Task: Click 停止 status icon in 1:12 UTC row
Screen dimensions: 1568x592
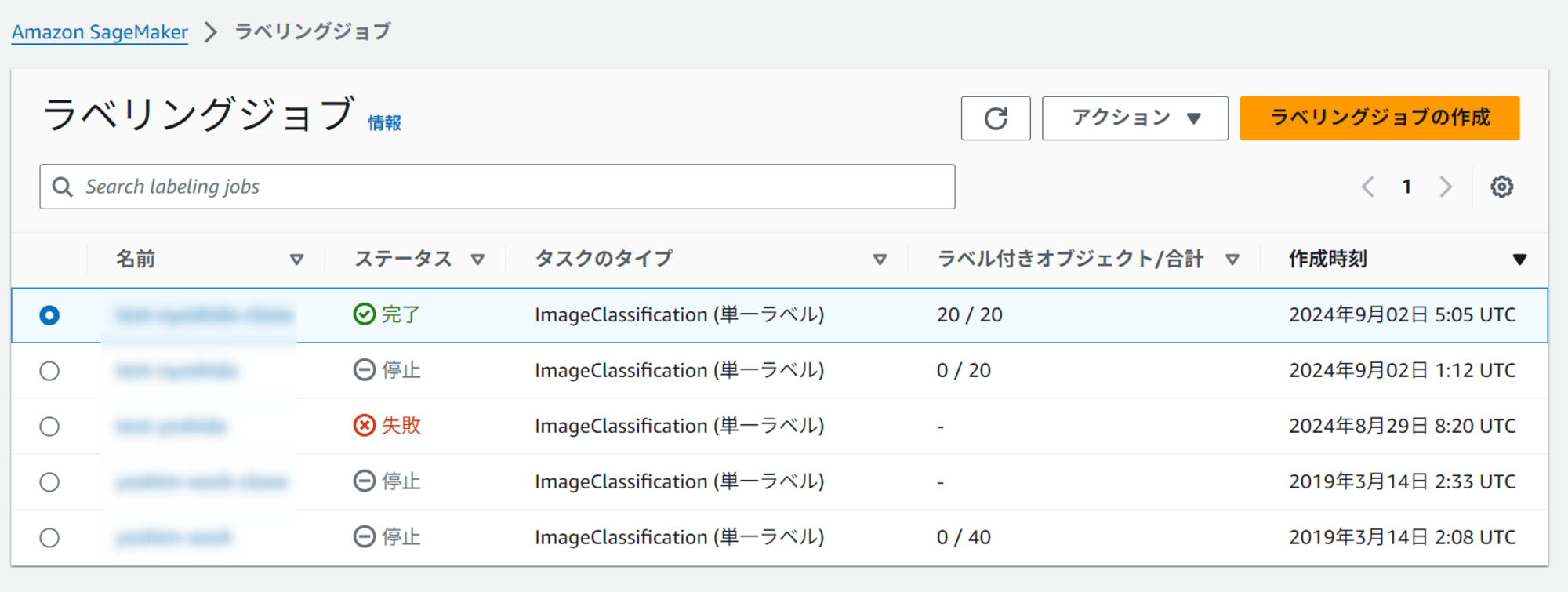Action: 364,370
